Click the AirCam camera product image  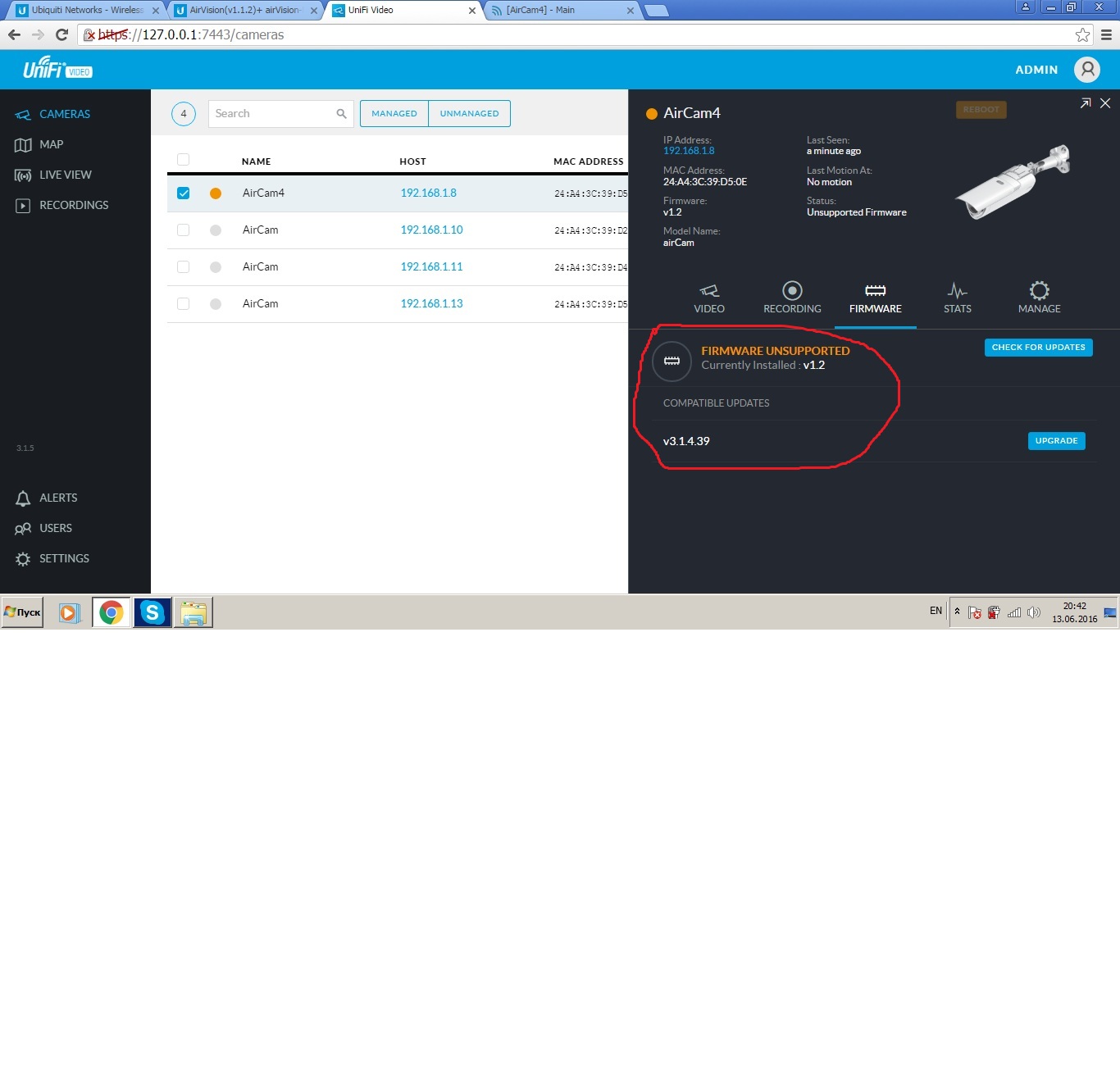click(x=1013, y=181)
